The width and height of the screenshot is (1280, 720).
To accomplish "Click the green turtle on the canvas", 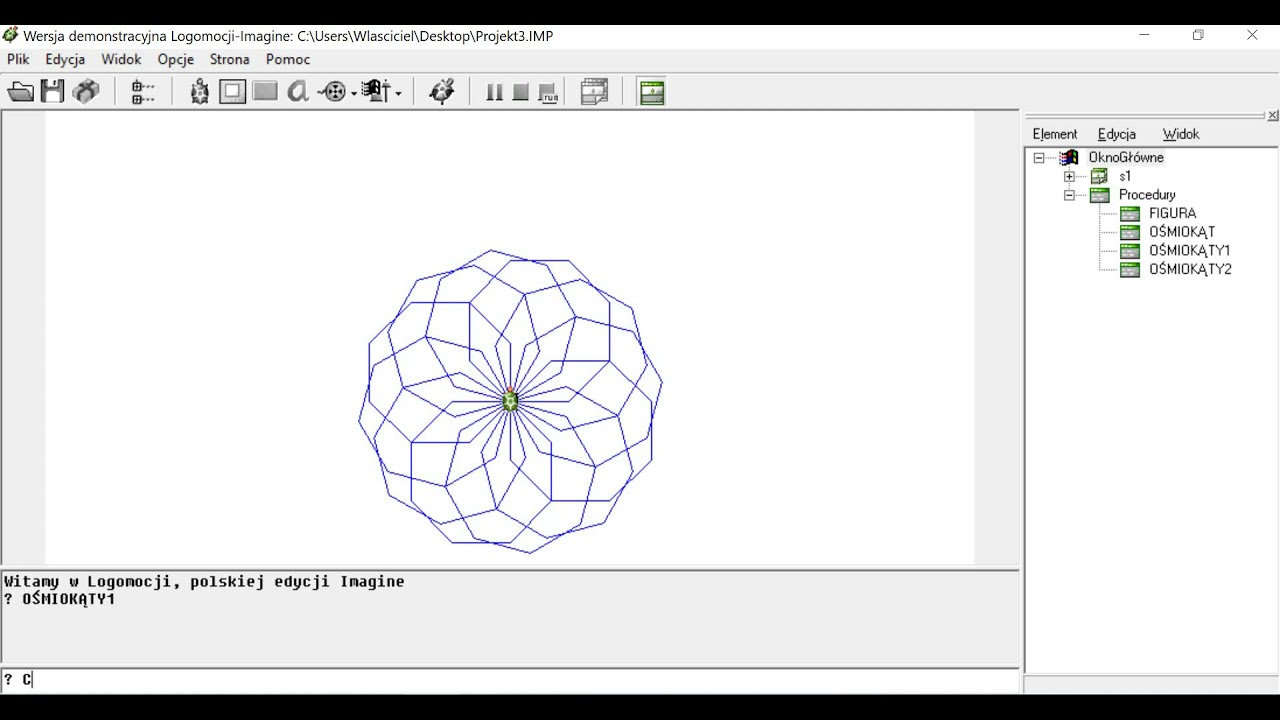I will [510, 400].
